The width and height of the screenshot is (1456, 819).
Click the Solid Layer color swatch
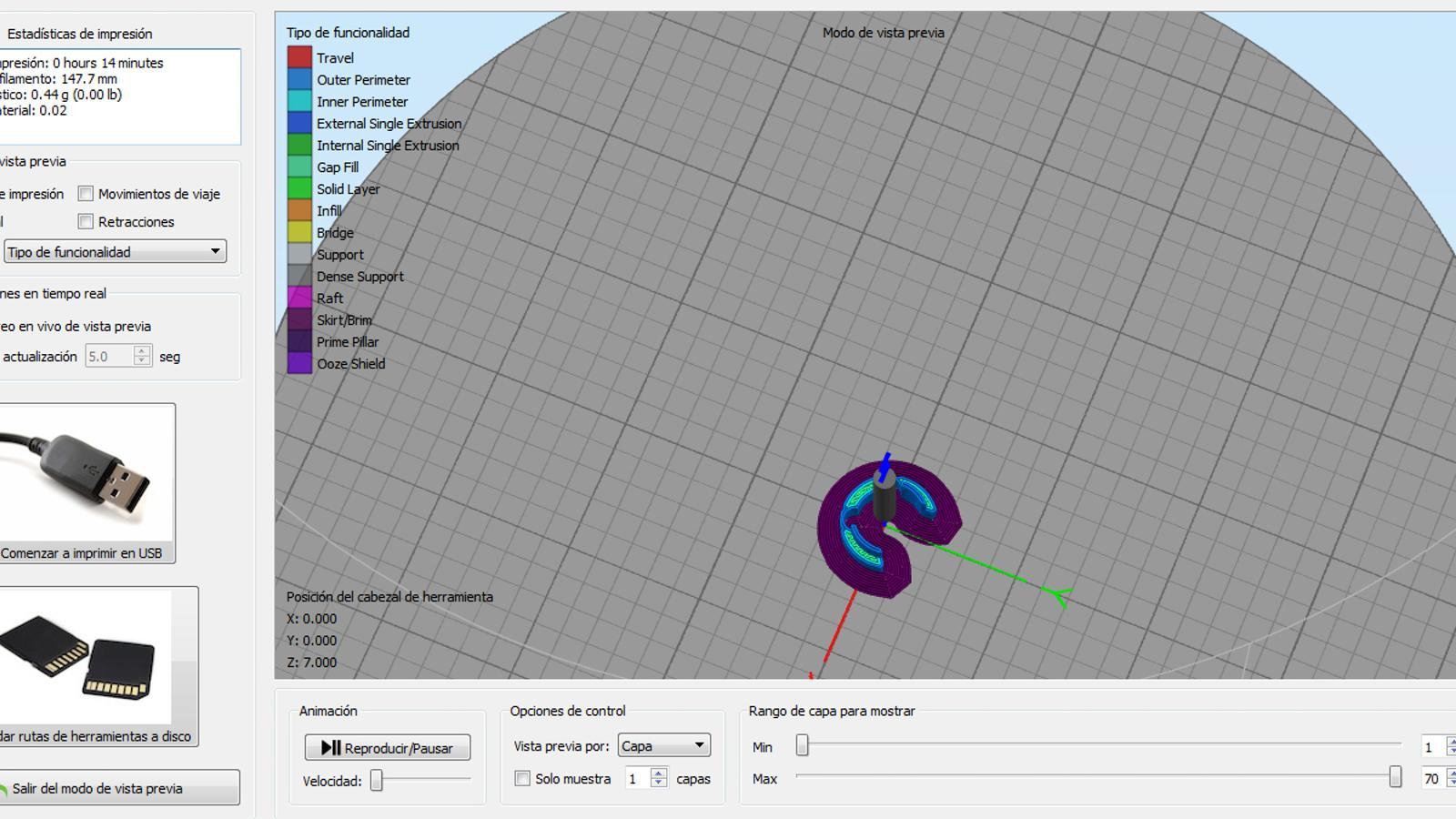[299, 188]
